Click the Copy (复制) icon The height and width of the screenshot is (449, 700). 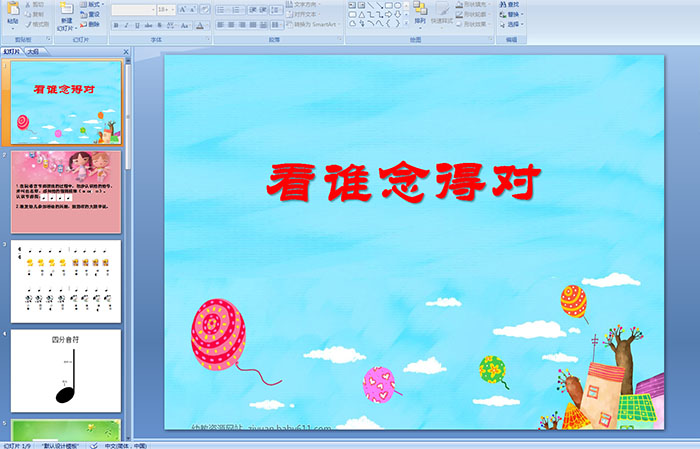pyautogui.click(x=28, y=14)
